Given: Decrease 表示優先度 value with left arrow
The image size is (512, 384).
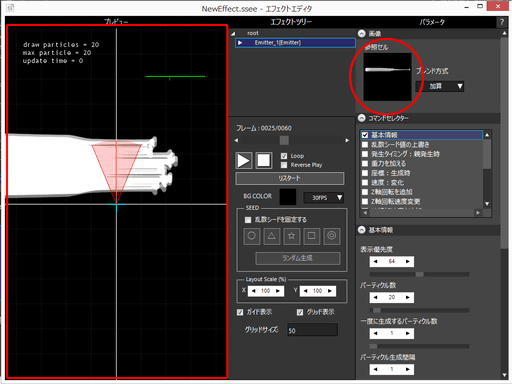Looking at the screenshot, I should [x=376, y=261].
